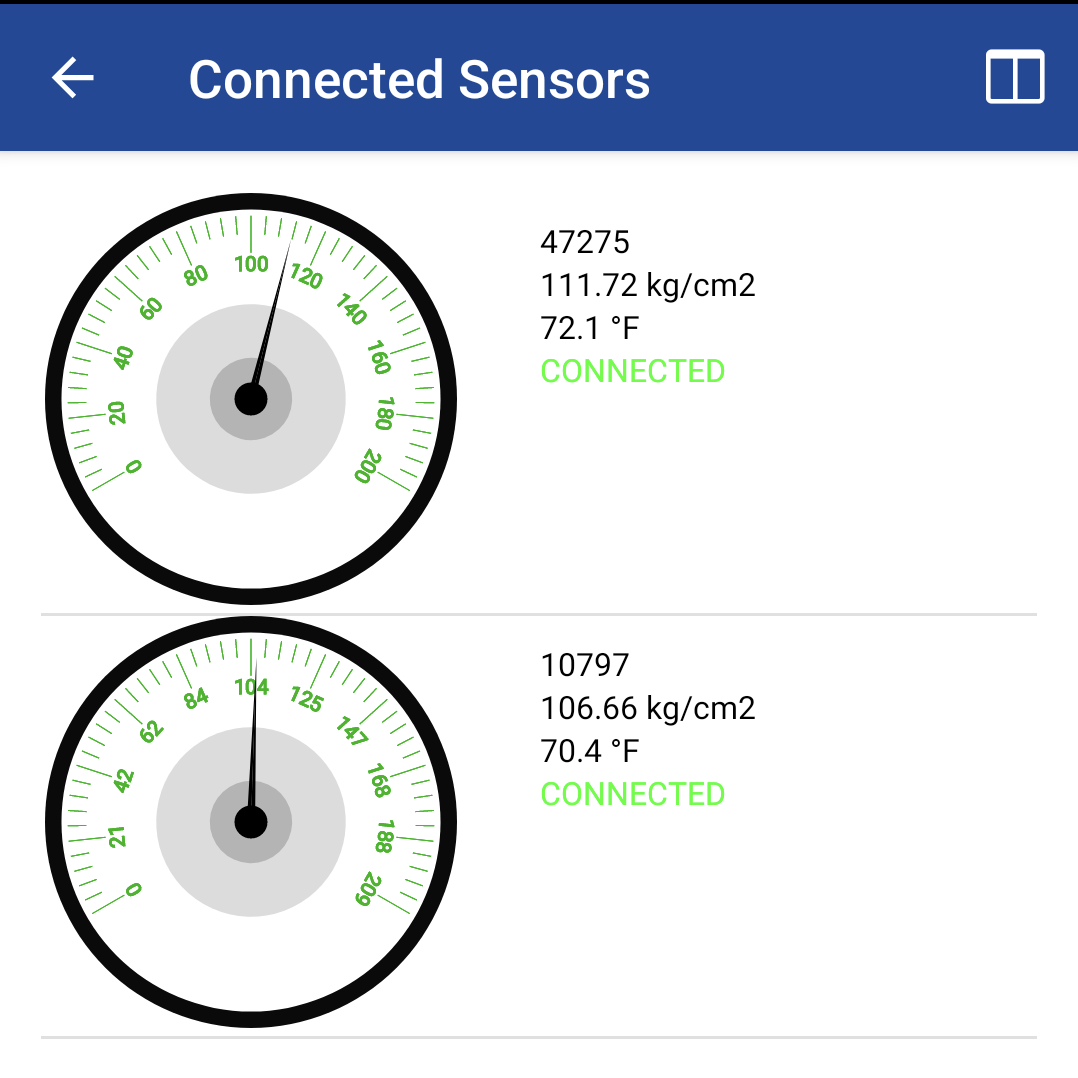The image size is (1078, 1078).
Task: Open the pressure gauge for sensor 47275
Action: (x=251, y=399)
